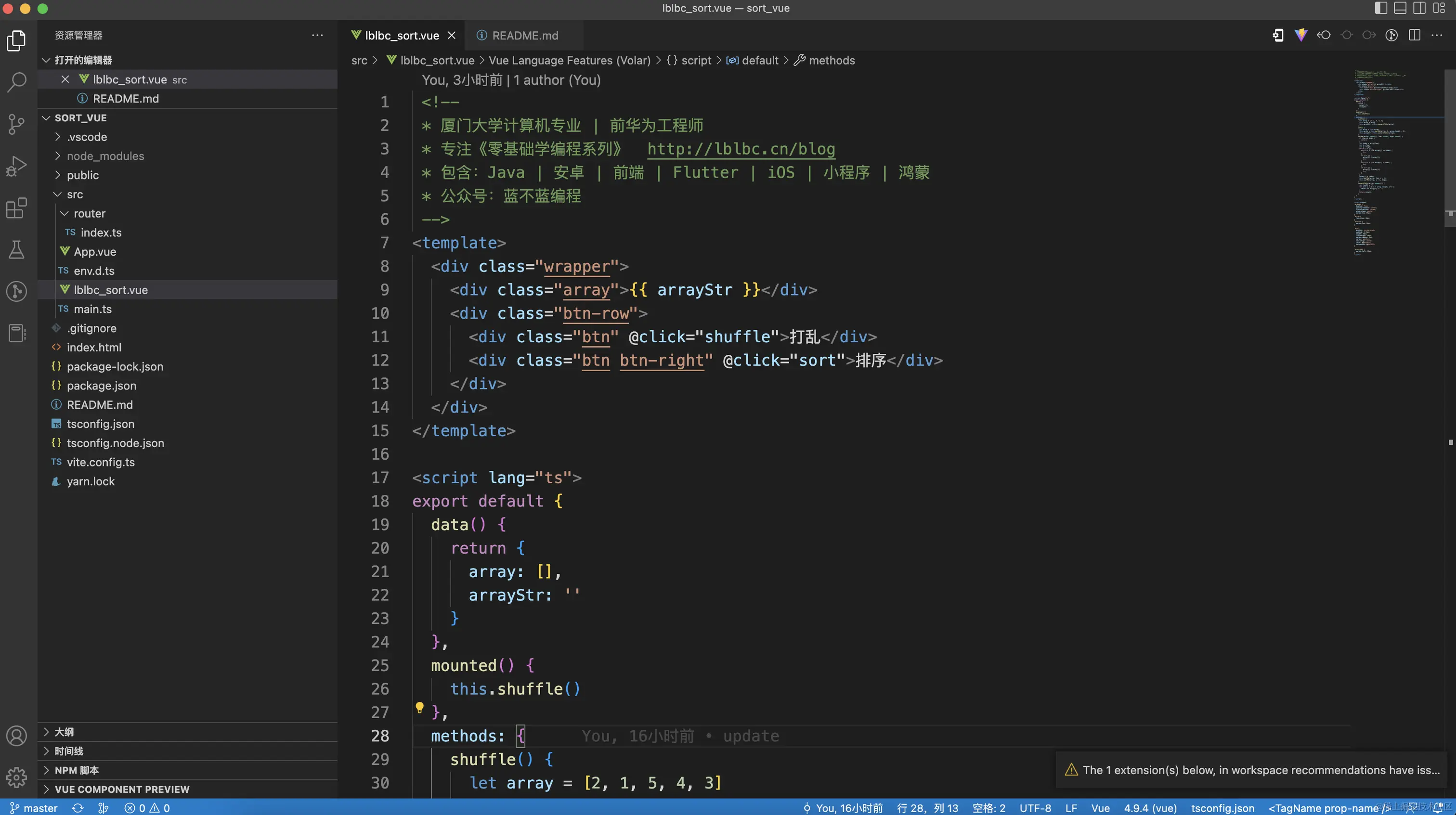Collapse the router folder
The width and height of the screenshot is (1456, 815).
pos(89,213)
